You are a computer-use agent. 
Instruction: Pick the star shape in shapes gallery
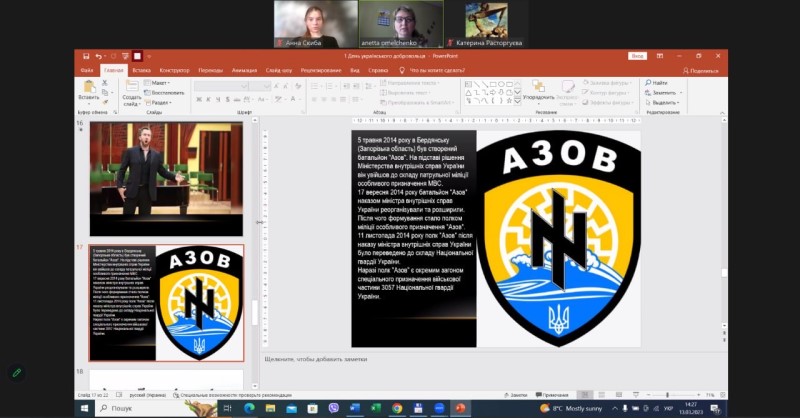coord(509,101)
